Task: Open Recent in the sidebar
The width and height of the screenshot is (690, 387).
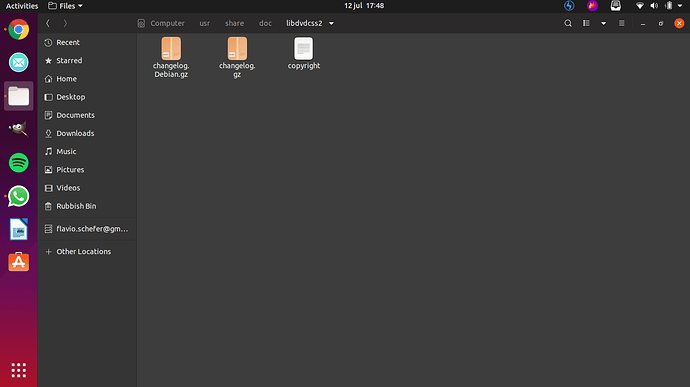Action: (x=87, y=42)
